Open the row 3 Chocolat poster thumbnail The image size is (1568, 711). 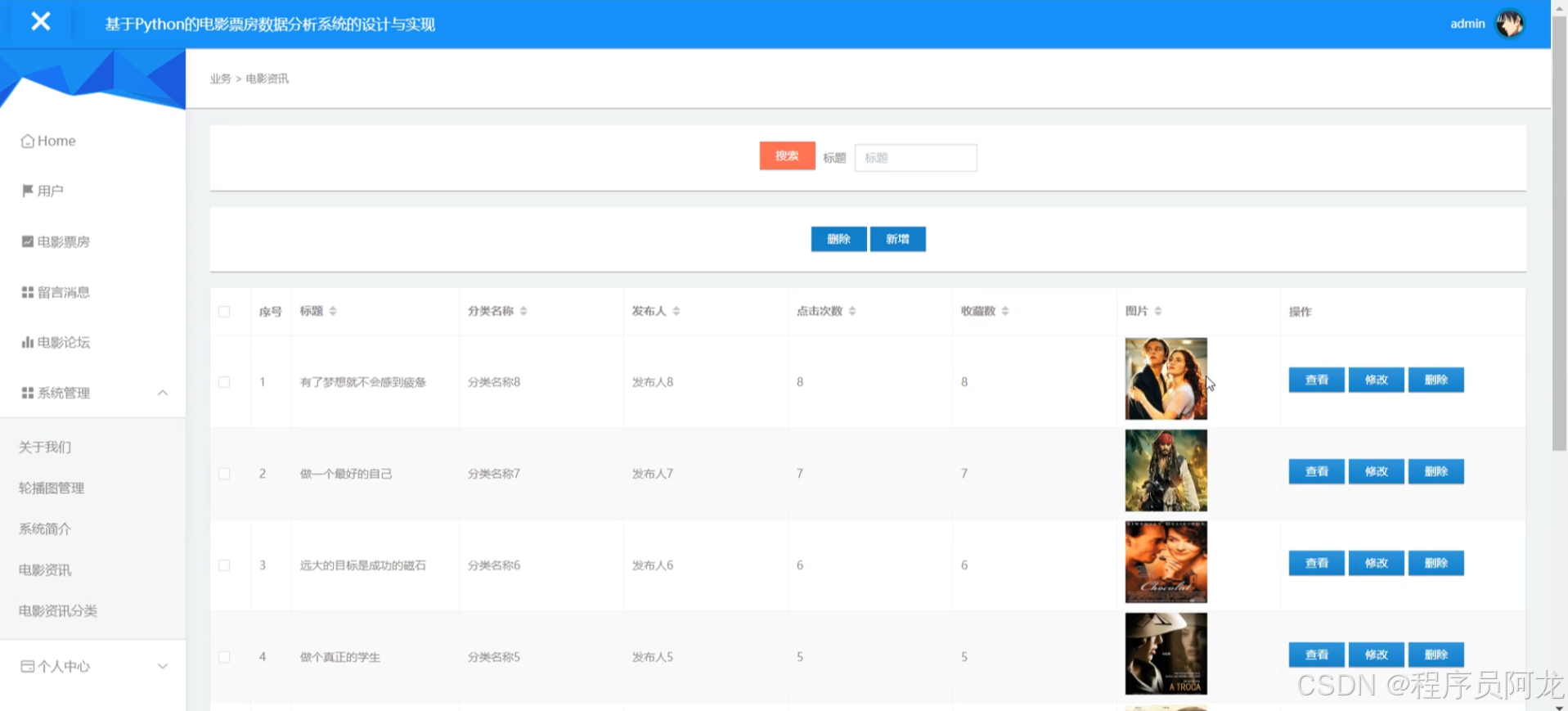tap(1166, 562)
